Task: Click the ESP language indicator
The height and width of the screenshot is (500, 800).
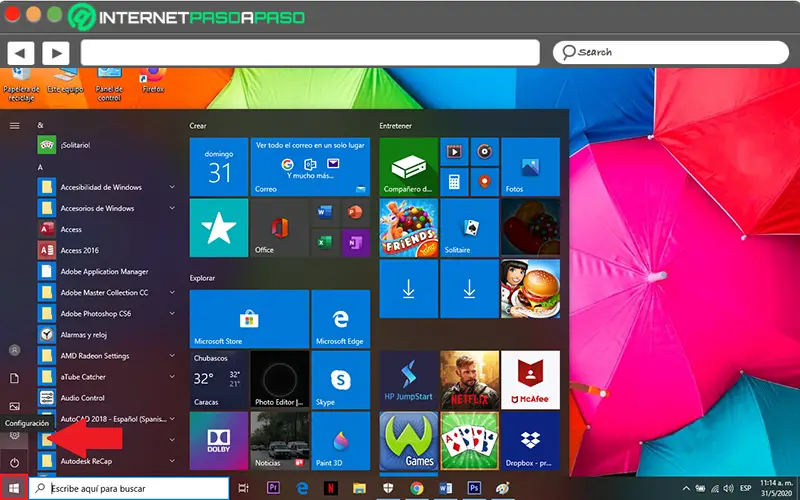Action: [745, 488]
